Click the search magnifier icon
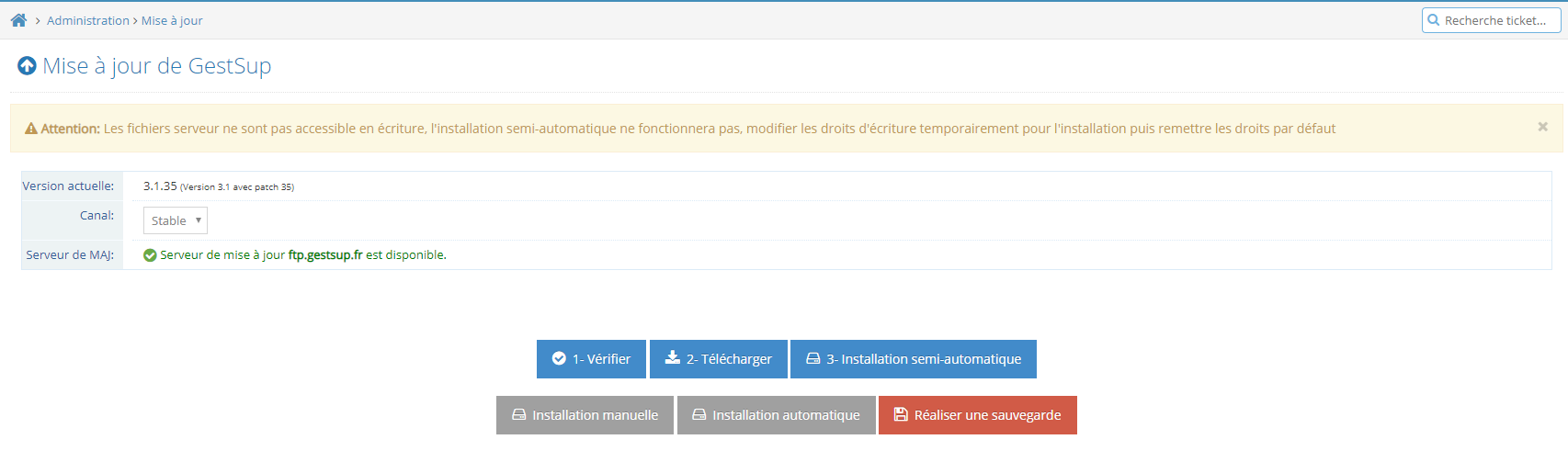This screenshot has height=462, width=1568. (x=1434, y=20)
